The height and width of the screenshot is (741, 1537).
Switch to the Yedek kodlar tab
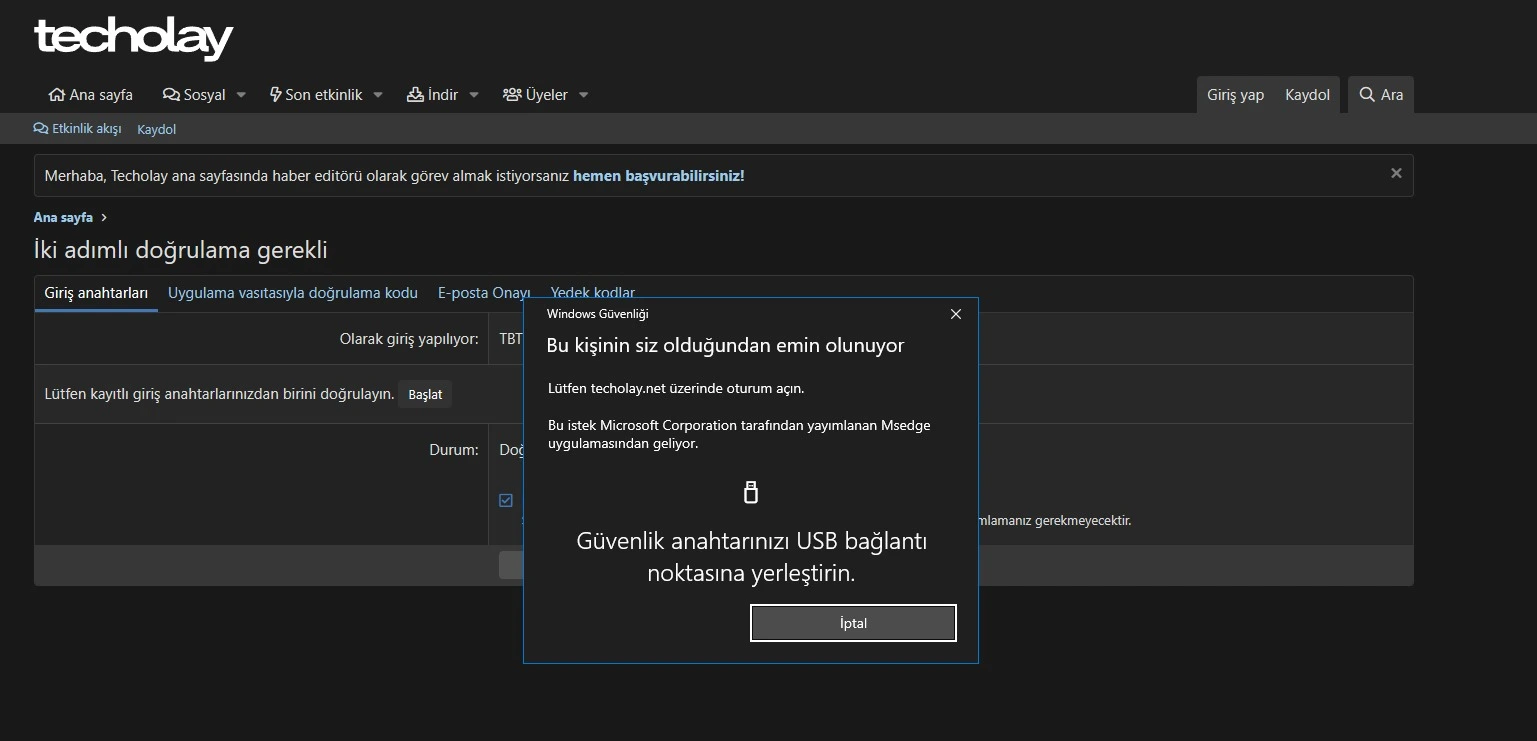tap(593, 293)
